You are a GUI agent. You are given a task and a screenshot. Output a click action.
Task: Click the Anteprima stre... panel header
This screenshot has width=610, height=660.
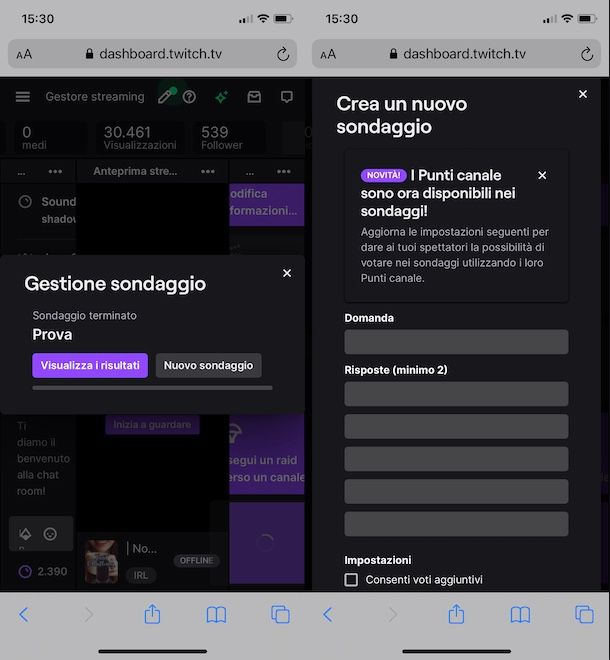(135, 171)
